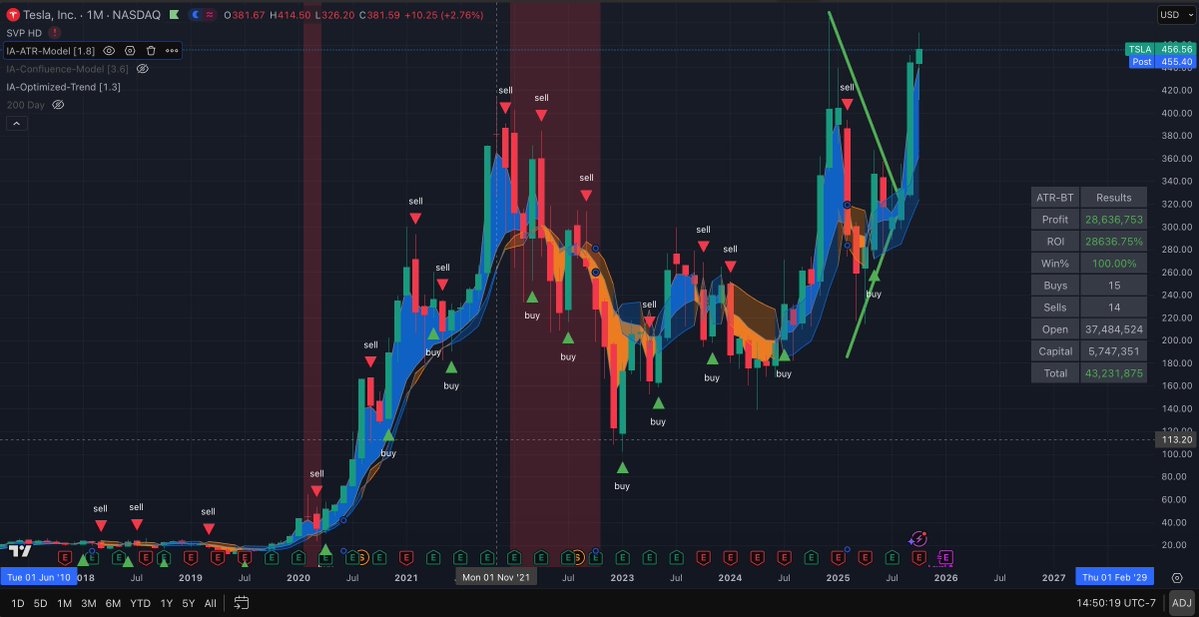Select the IA-Confluence-Model [3.6] label
Image resolution: width=1199 pixels, height=617 pixels.
68,69
